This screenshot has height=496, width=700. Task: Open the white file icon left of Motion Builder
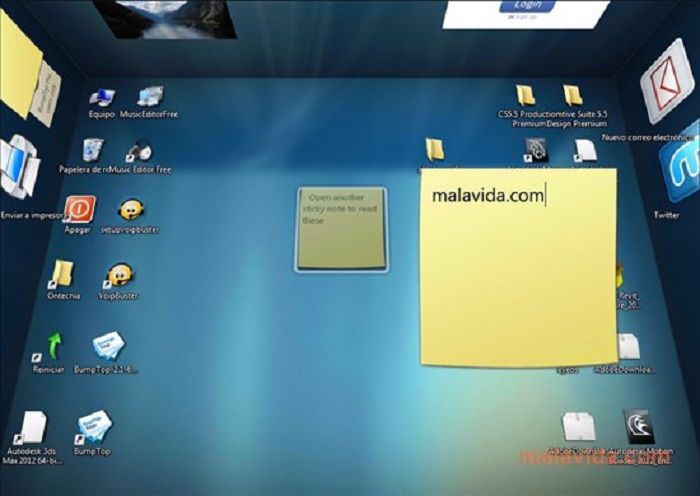tap(579, 427)
